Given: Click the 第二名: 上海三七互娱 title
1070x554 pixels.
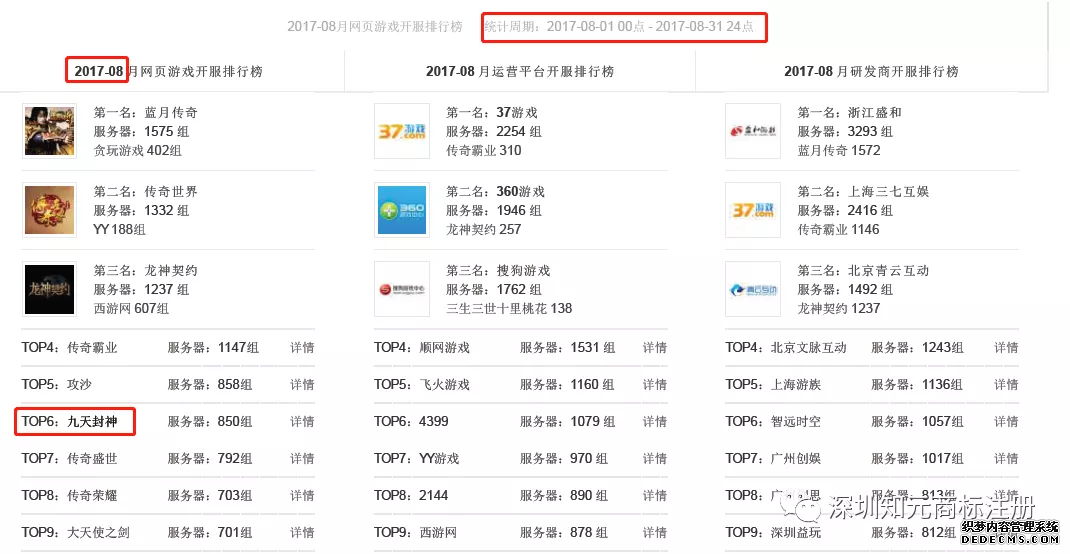Looking at the screenshot, I should click(863, 192).
